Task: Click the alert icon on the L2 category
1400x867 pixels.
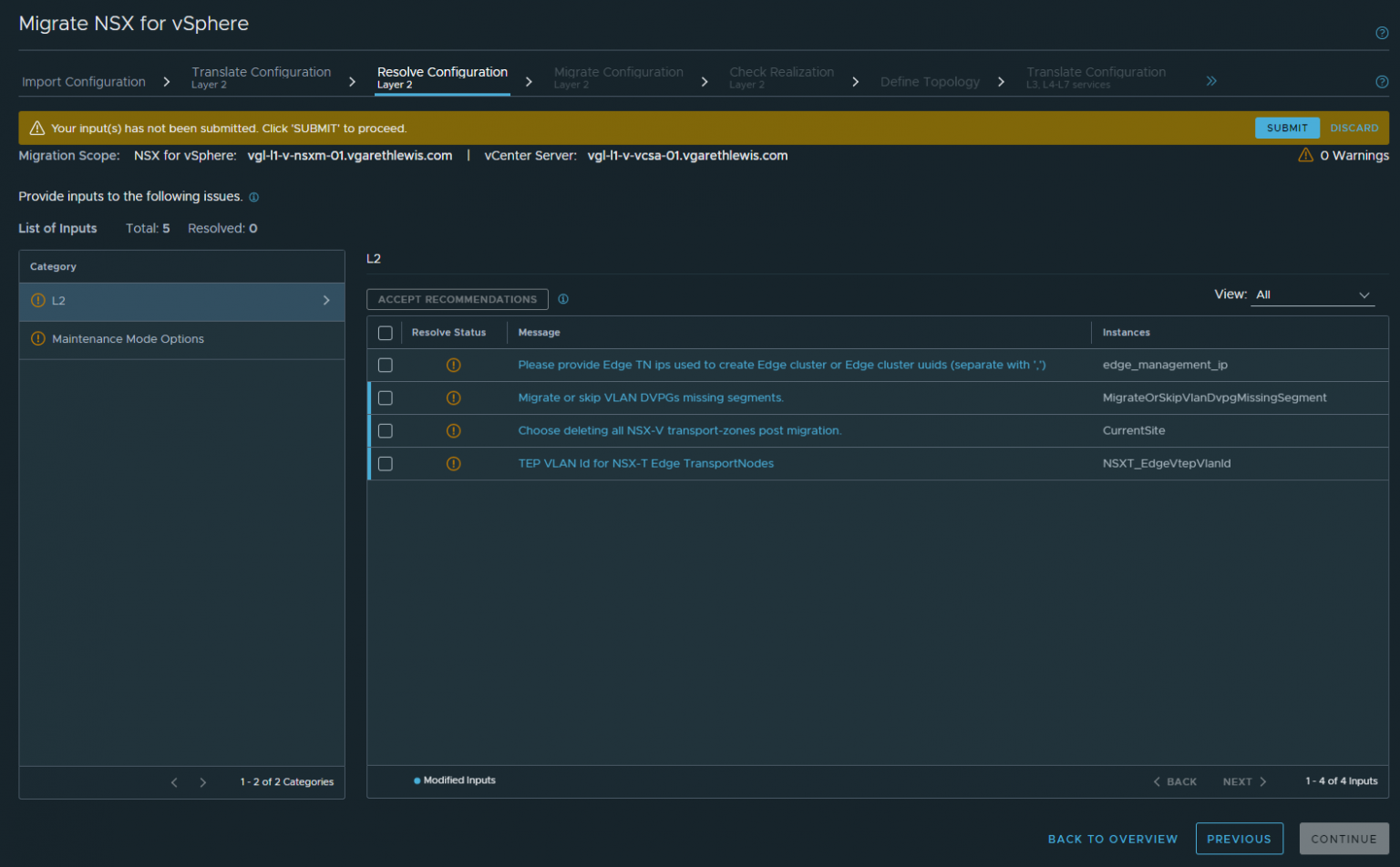Action: 37,300
